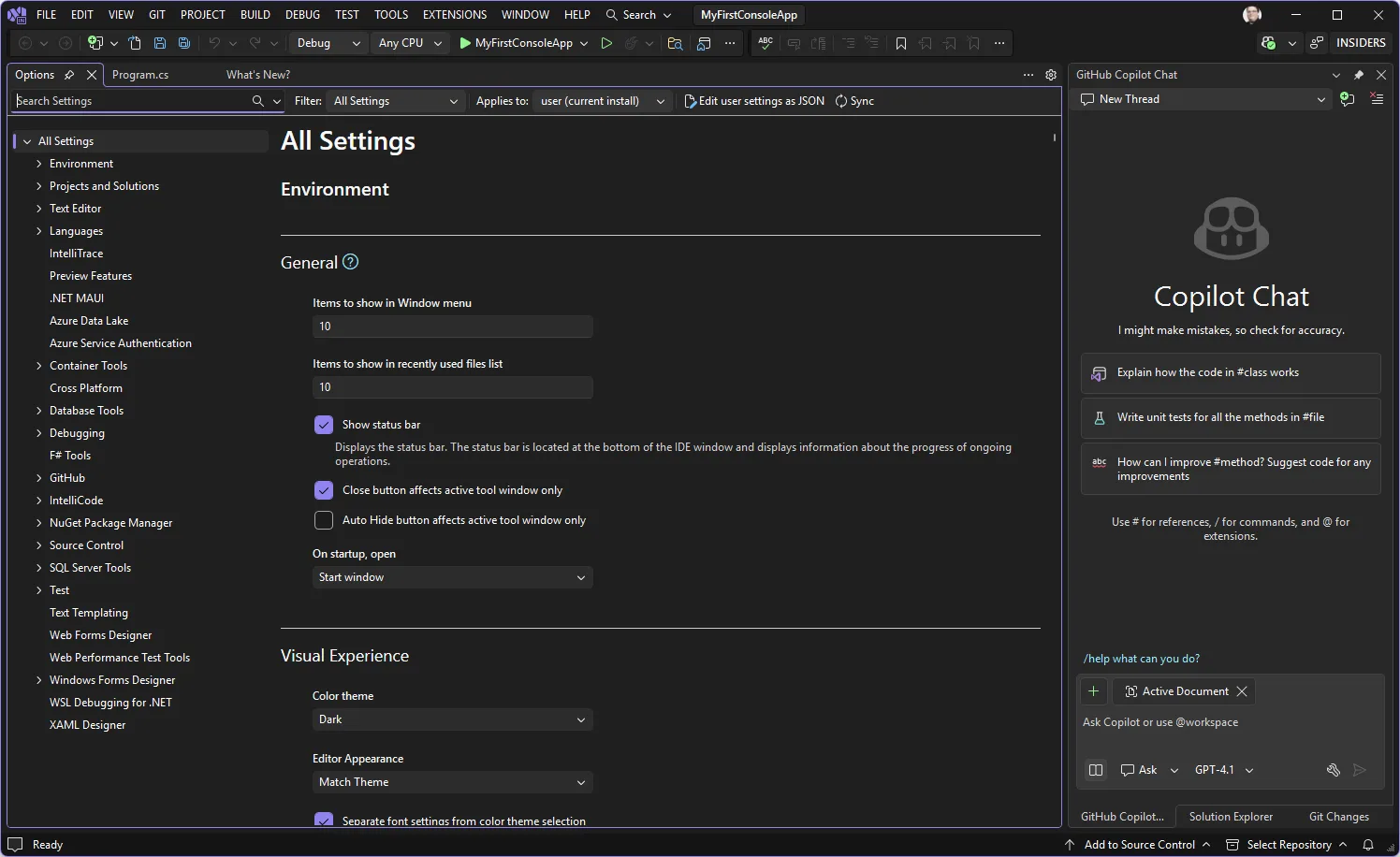Image resolution: width=1400 pixels, height=857 pixels.
Task: Open the EXTENSIONS menu
Action: (x=454, y=15)
